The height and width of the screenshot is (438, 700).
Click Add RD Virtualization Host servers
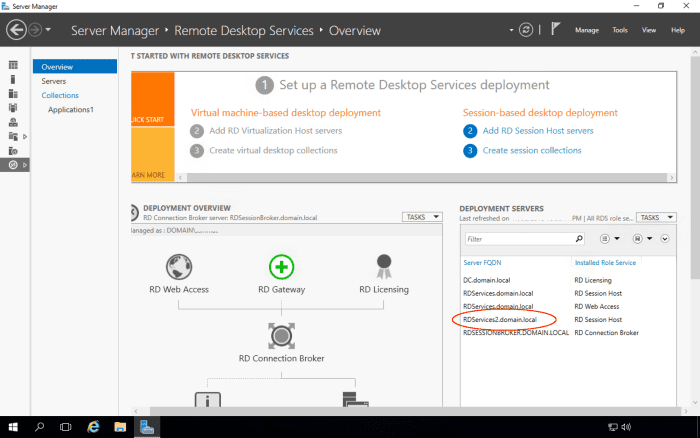pos(275,130)
